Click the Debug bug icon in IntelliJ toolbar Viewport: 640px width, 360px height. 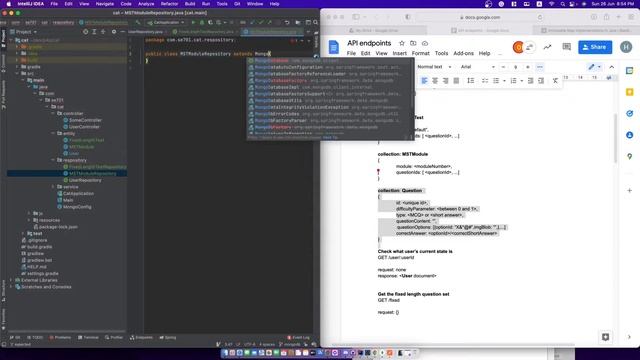click(x=202, y=22)
